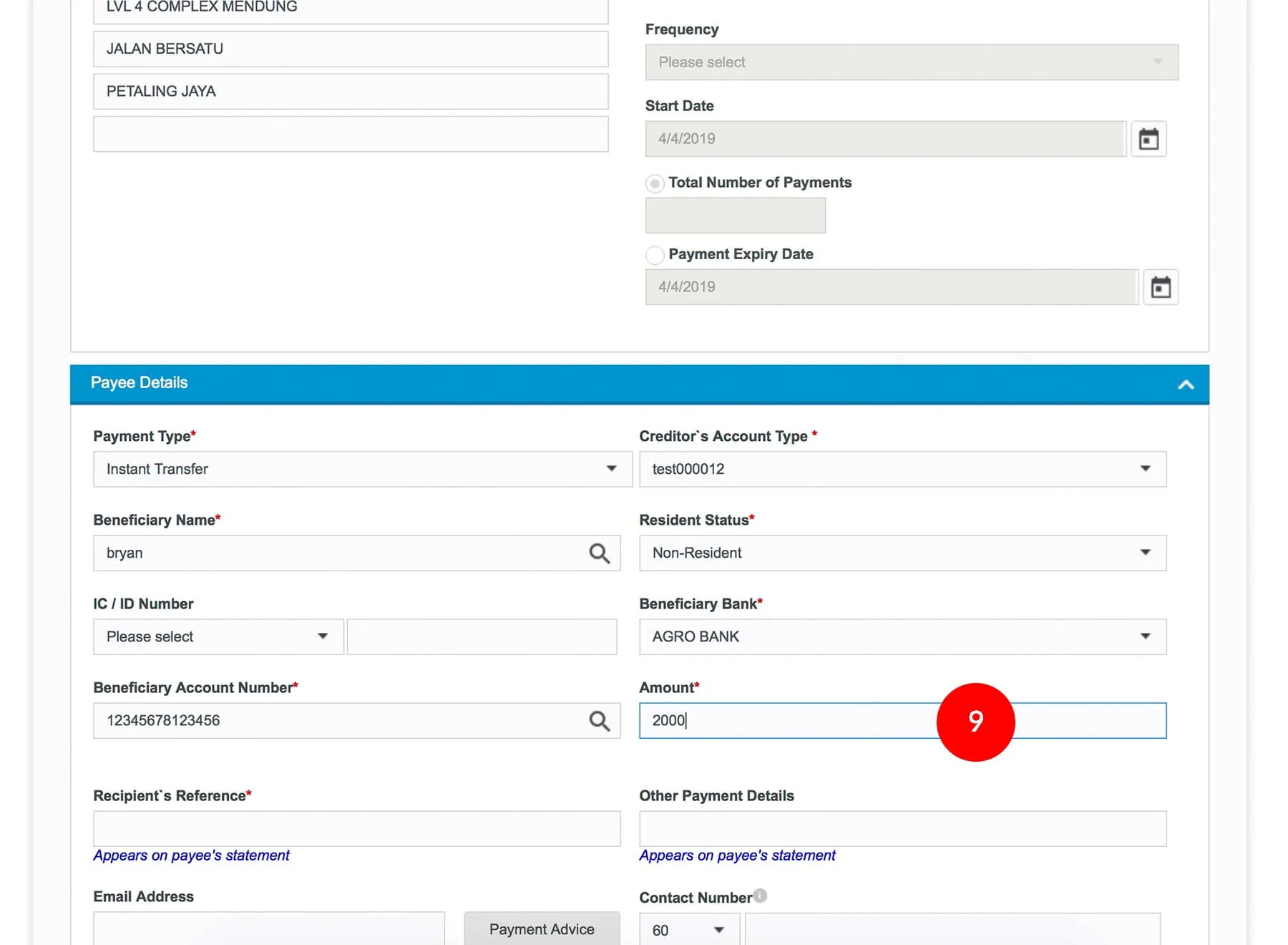This screenshot has width=1288, height=945.
Task: Open the Start Date calendar picker
Action: 1148,139
